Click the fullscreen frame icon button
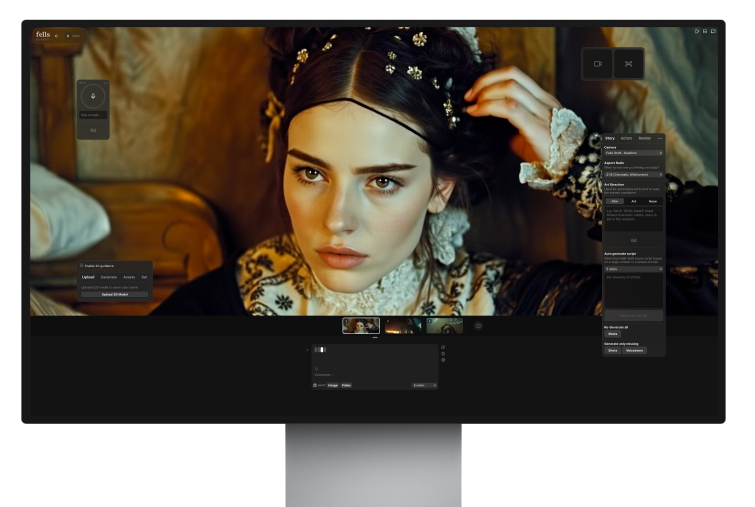The image size is (755, 507). 629,64
